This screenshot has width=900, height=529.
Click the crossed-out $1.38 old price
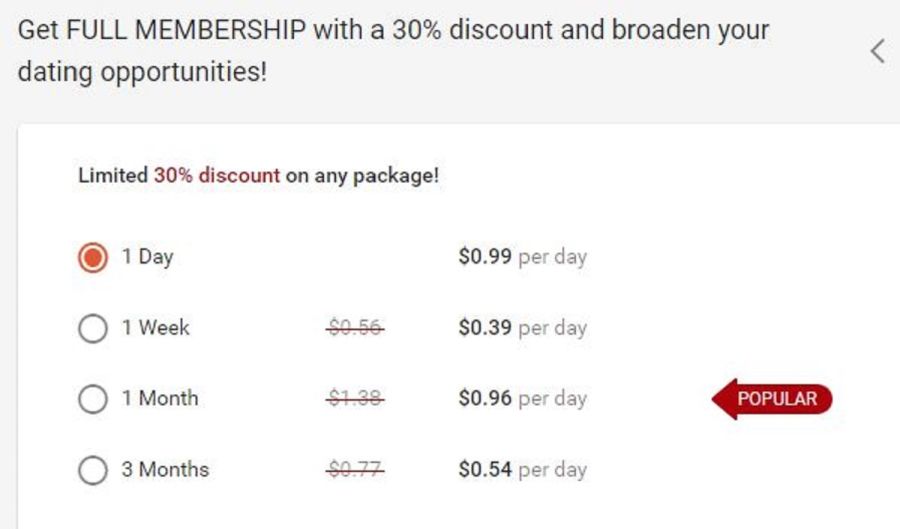click(x=355, y=398)
